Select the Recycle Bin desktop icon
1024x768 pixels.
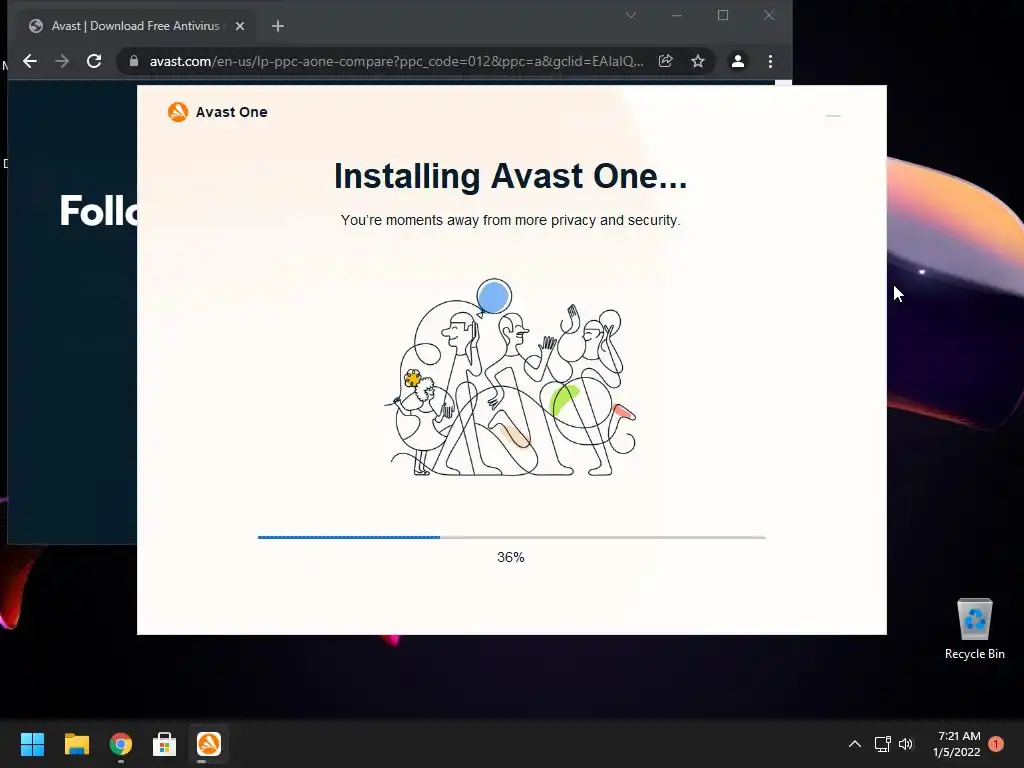click(x=974, y=629)
